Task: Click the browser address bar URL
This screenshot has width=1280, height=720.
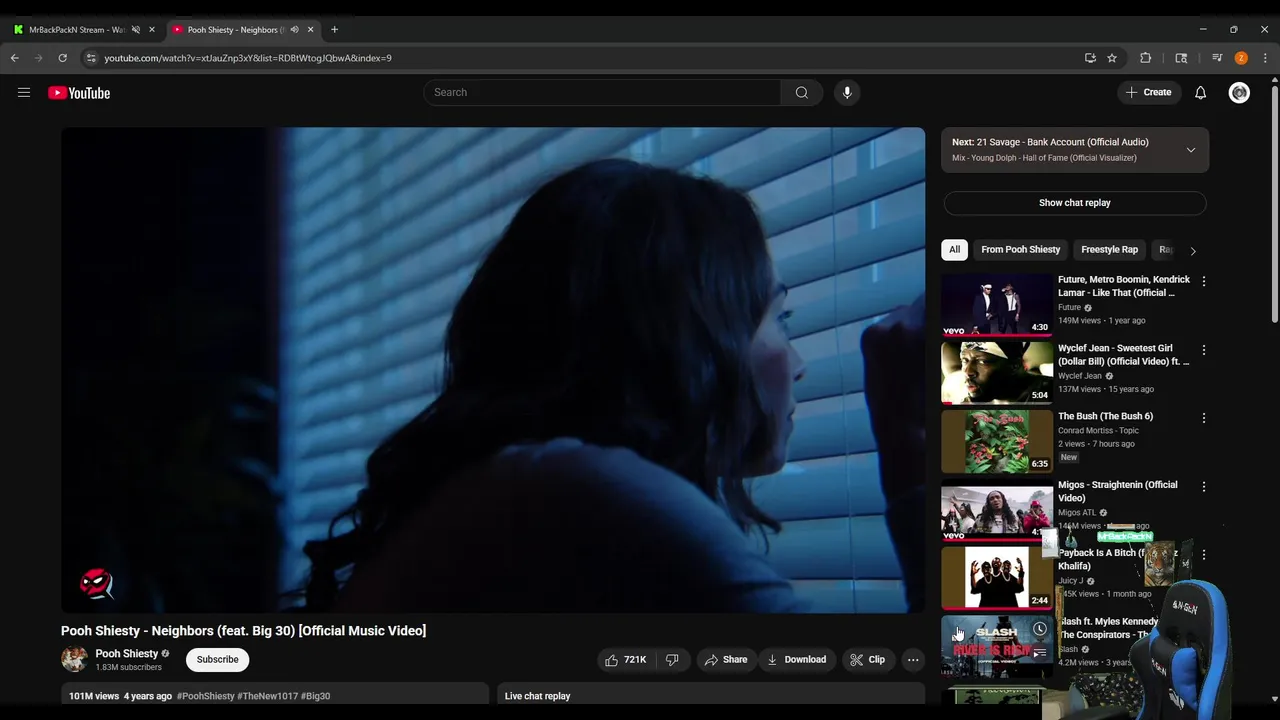Action: tap(248, 58)
